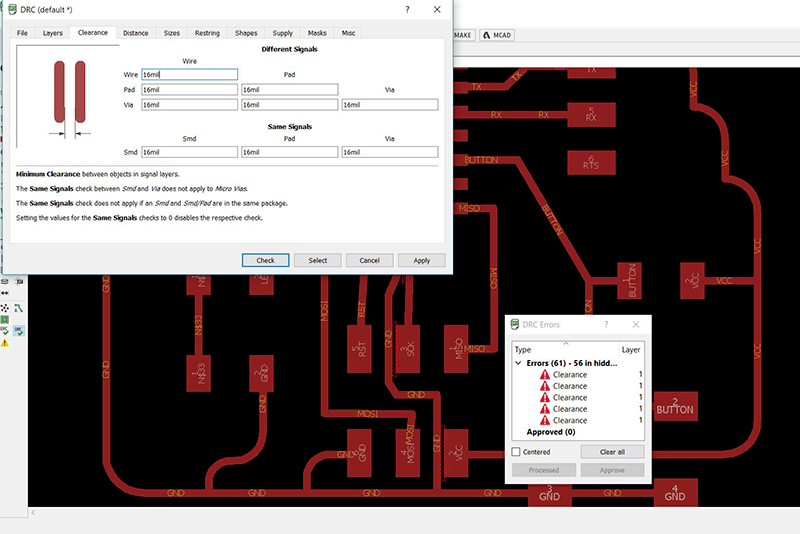Select the Approved (0) tree item

coord(549,432)
